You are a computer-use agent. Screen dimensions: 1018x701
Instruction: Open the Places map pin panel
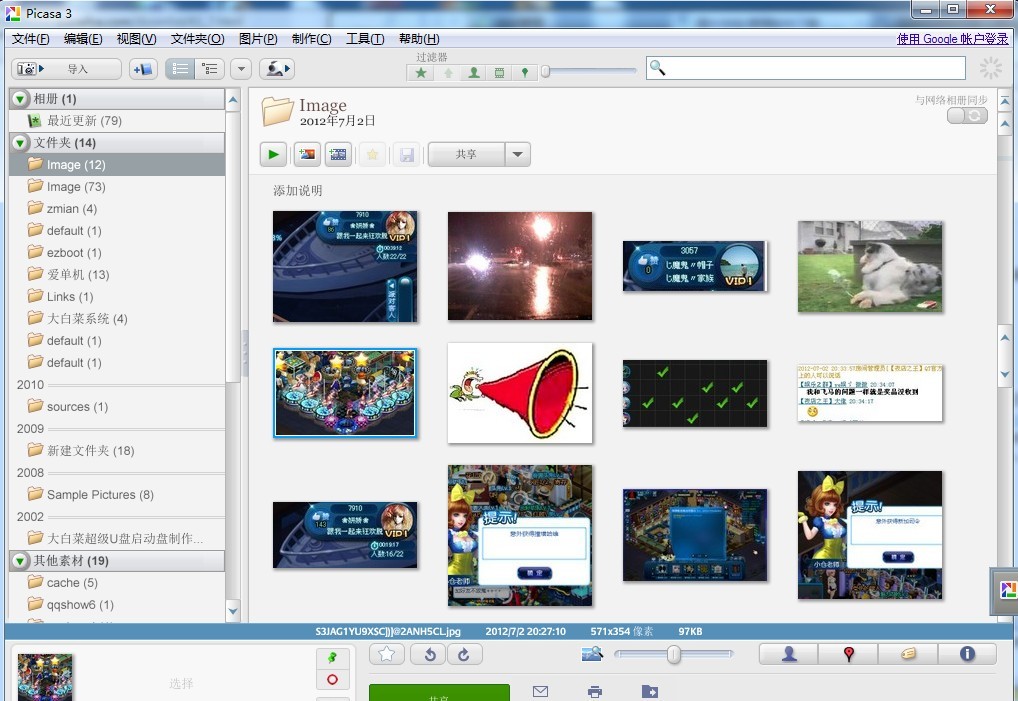[x=848, y=654]
